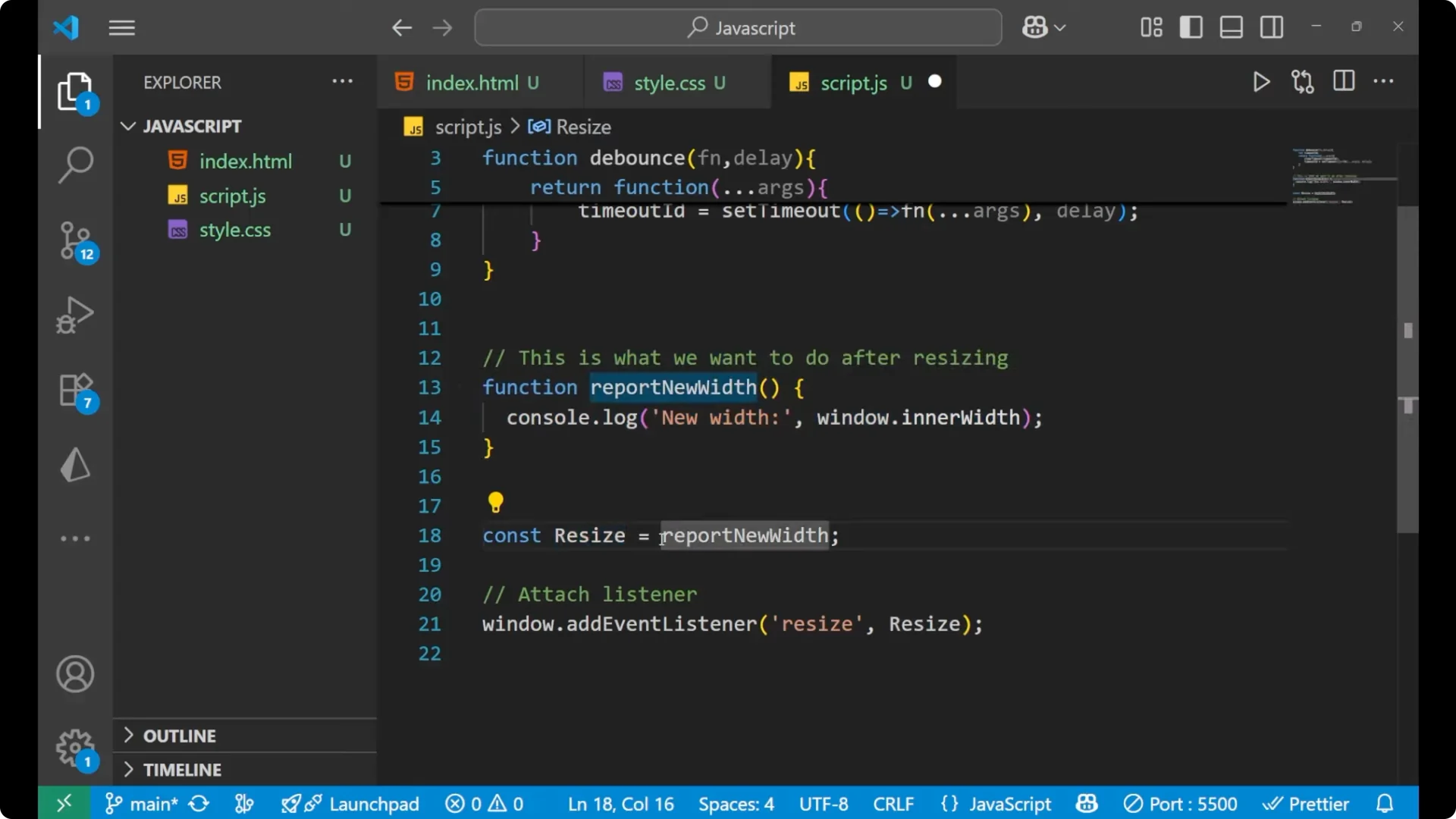Open Prettier formatter status
The width and height of the screenshot is (1456, 819).
[x=1306, y=803]
